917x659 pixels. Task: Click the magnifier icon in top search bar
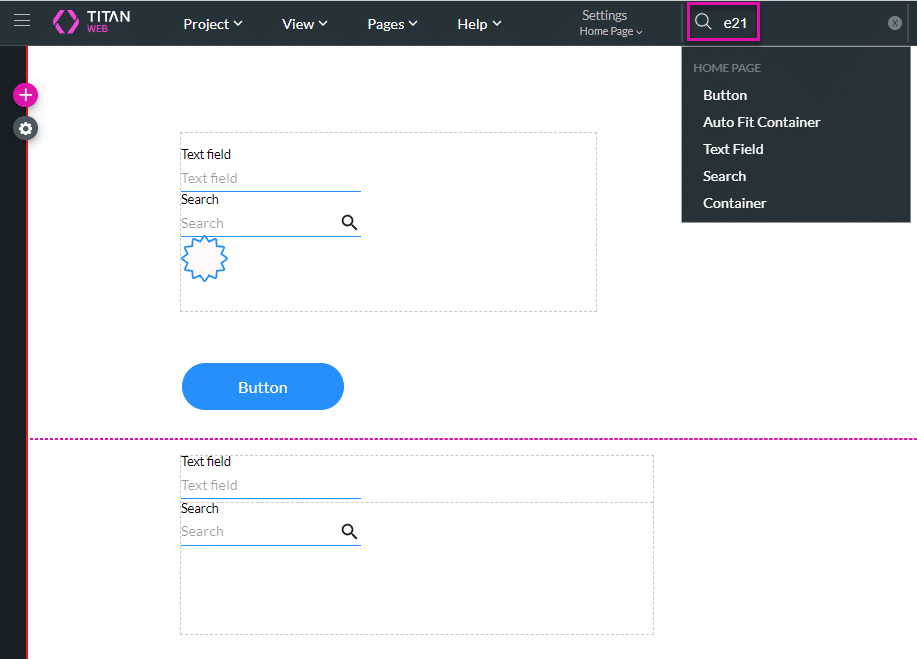(x=704, y=22)
